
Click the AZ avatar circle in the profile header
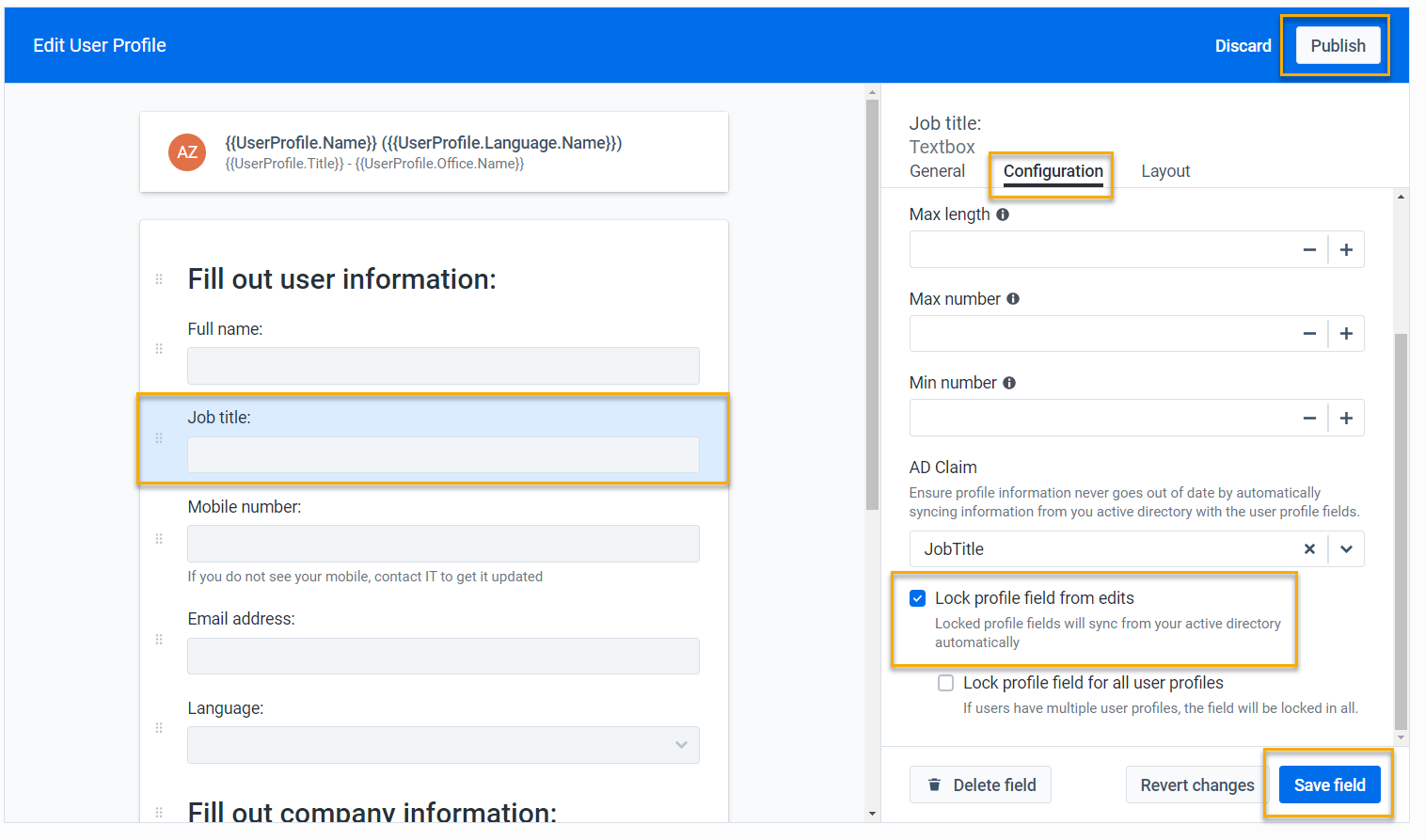pyautogui.click(x=186, y=151)
